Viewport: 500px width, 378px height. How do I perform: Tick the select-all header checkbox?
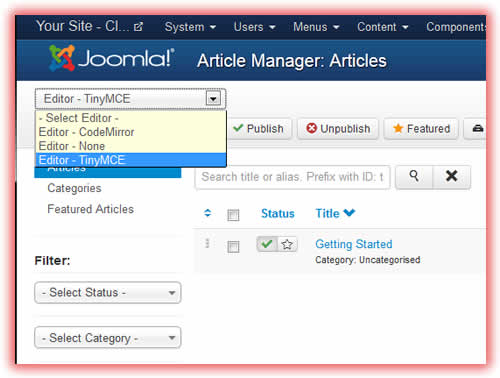233,215
